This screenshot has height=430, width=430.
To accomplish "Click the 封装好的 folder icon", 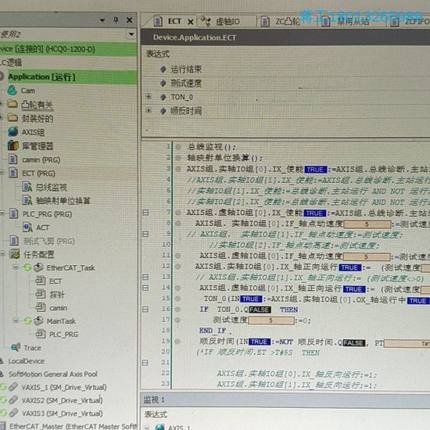I will pyautogui.click(x=13, y=118).
